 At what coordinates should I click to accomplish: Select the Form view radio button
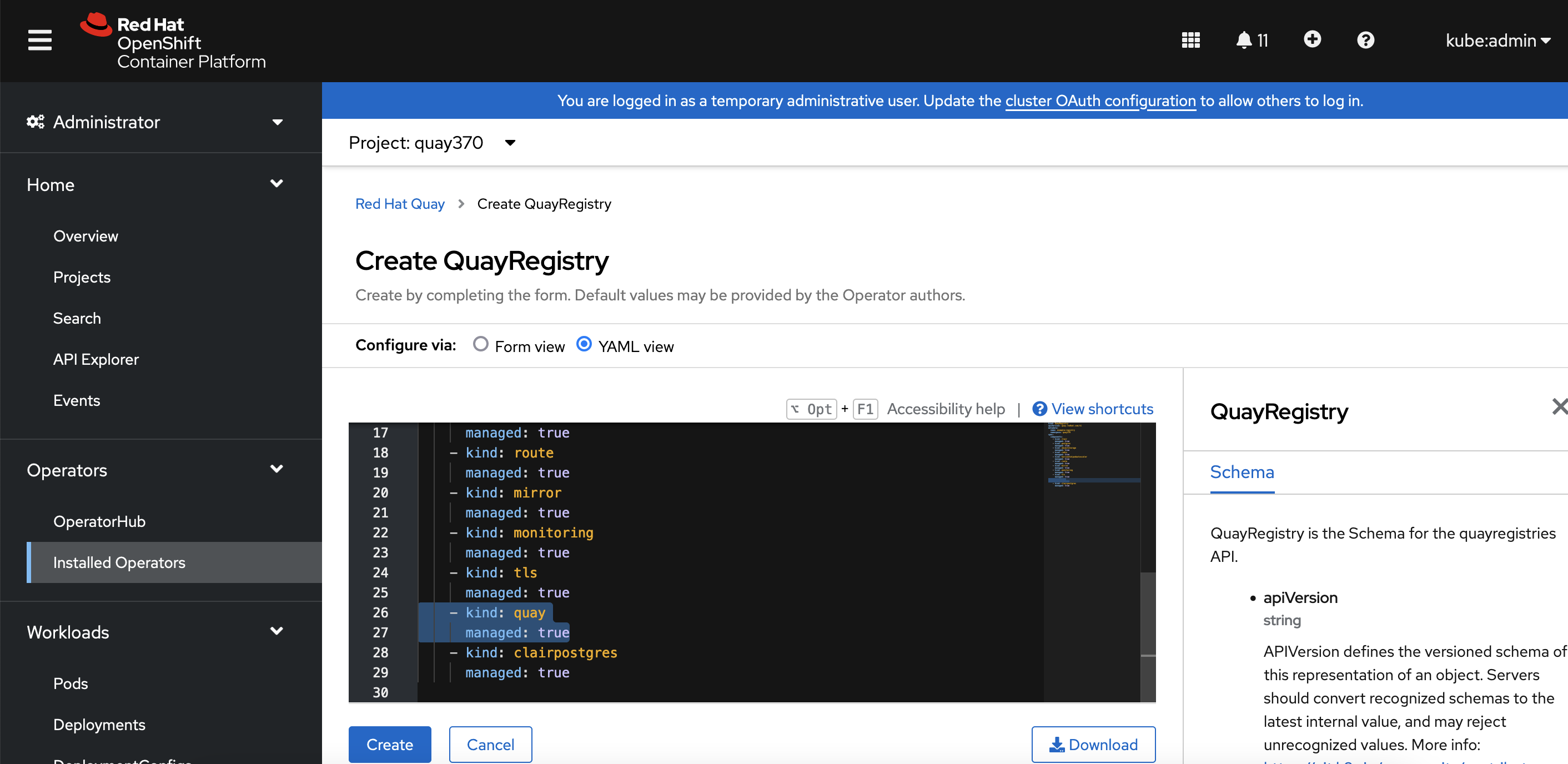pyautogui.click(x=480, y=345)
